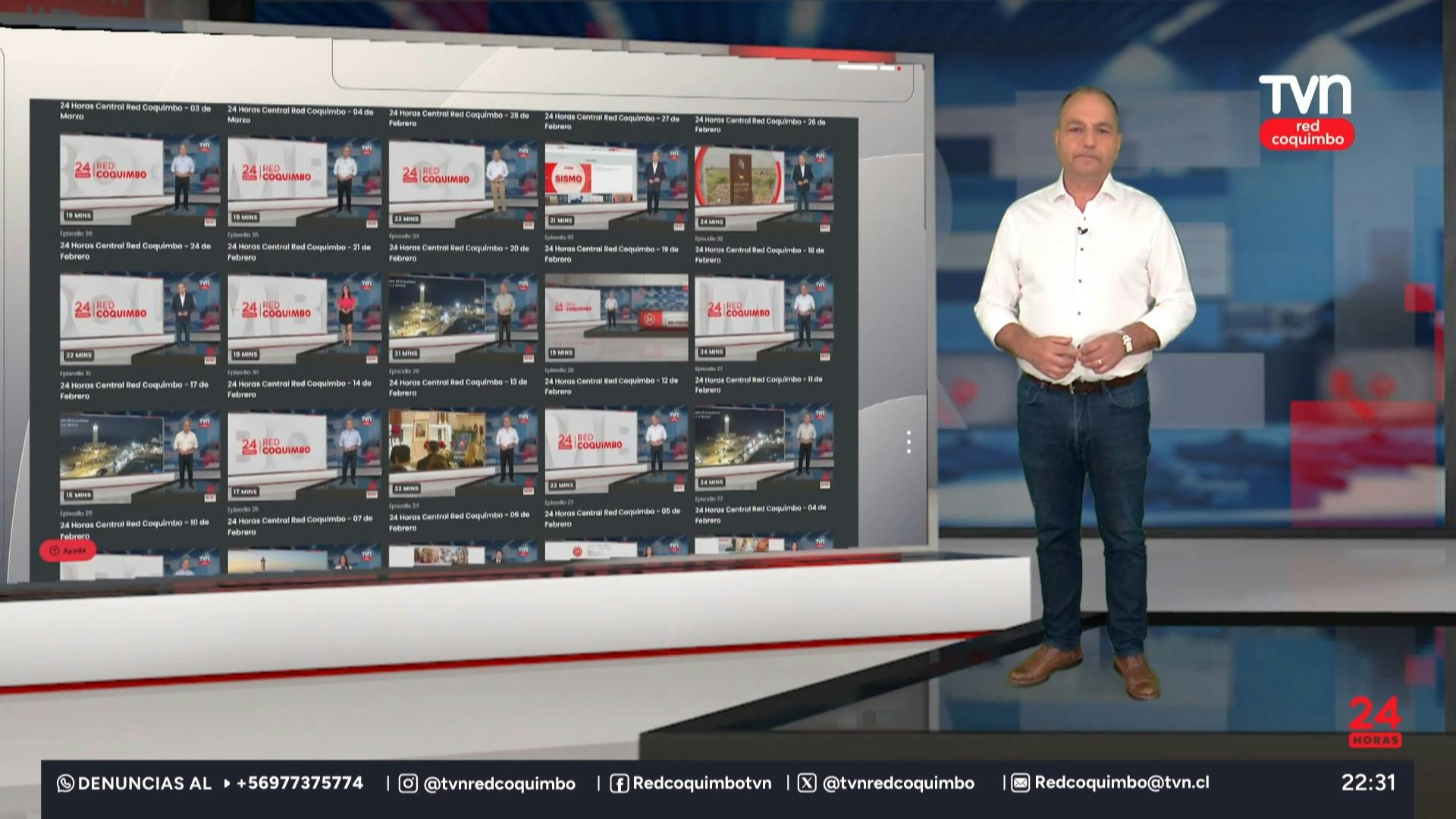
Task: Click the title ending '26 de Febrero'
Action: pyautogui.click(x=761, y=124)
